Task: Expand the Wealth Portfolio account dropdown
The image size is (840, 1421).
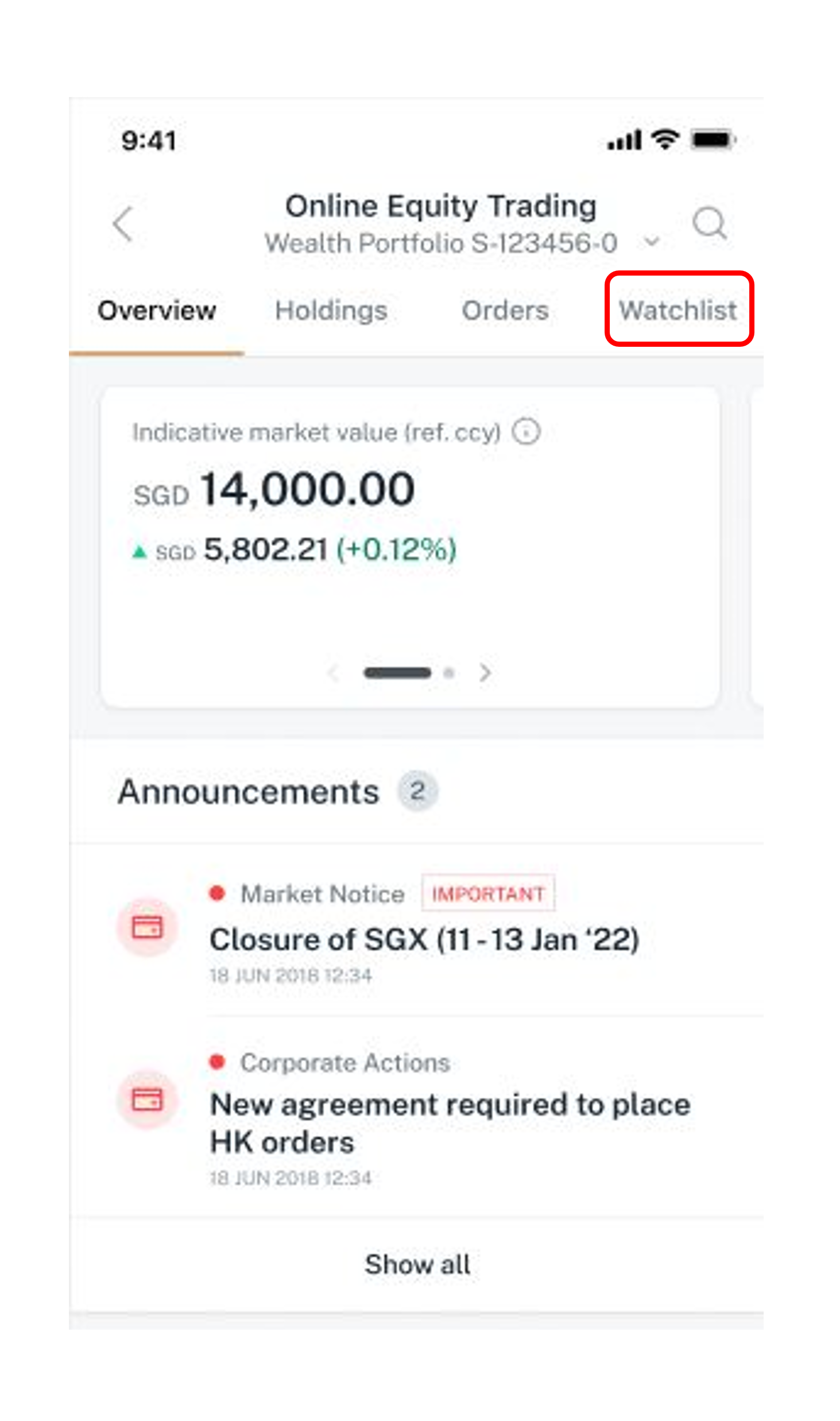Action: (652, 242)
